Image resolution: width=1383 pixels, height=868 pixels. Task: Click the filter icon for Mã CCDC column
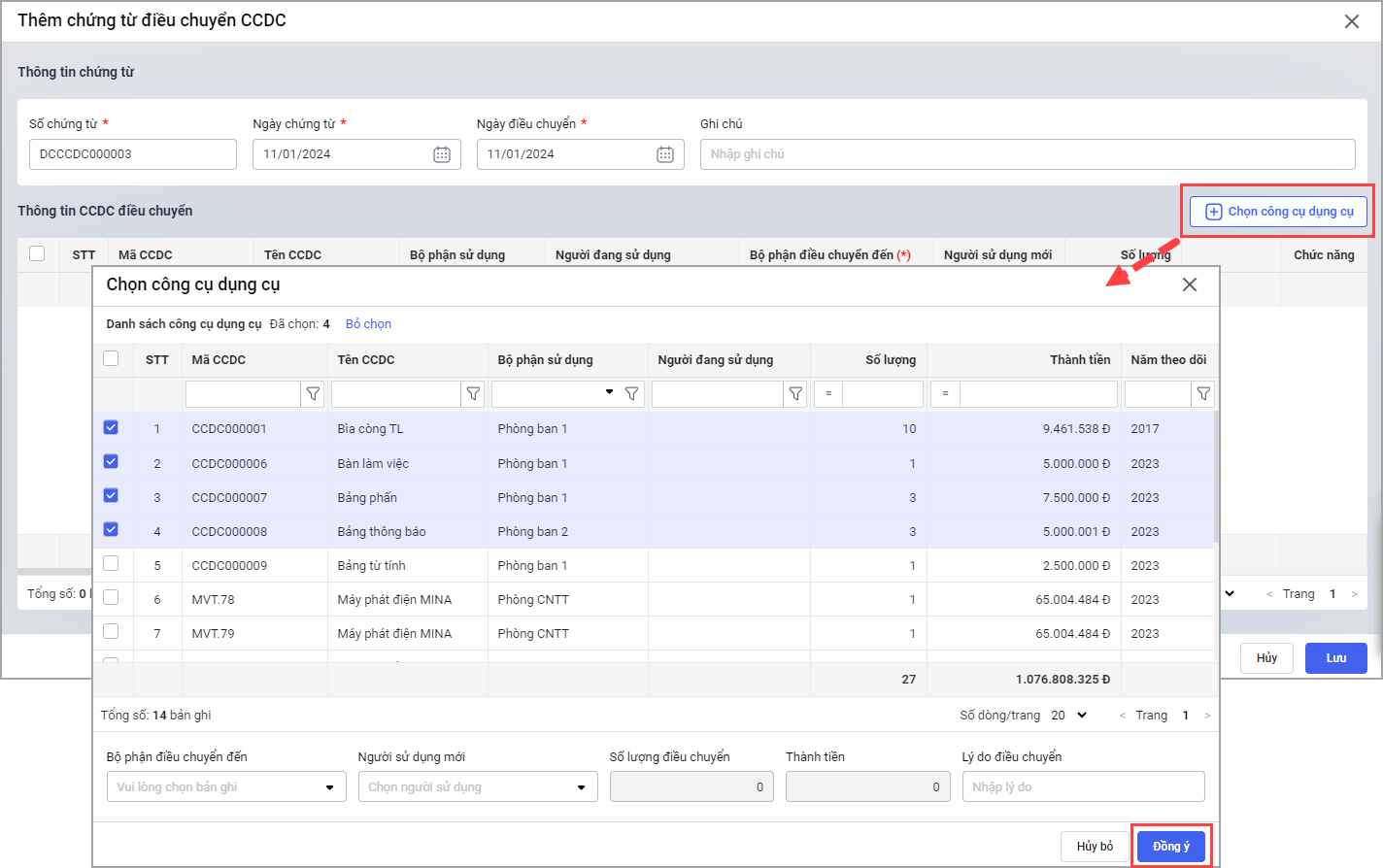click(x=313, y=394)
